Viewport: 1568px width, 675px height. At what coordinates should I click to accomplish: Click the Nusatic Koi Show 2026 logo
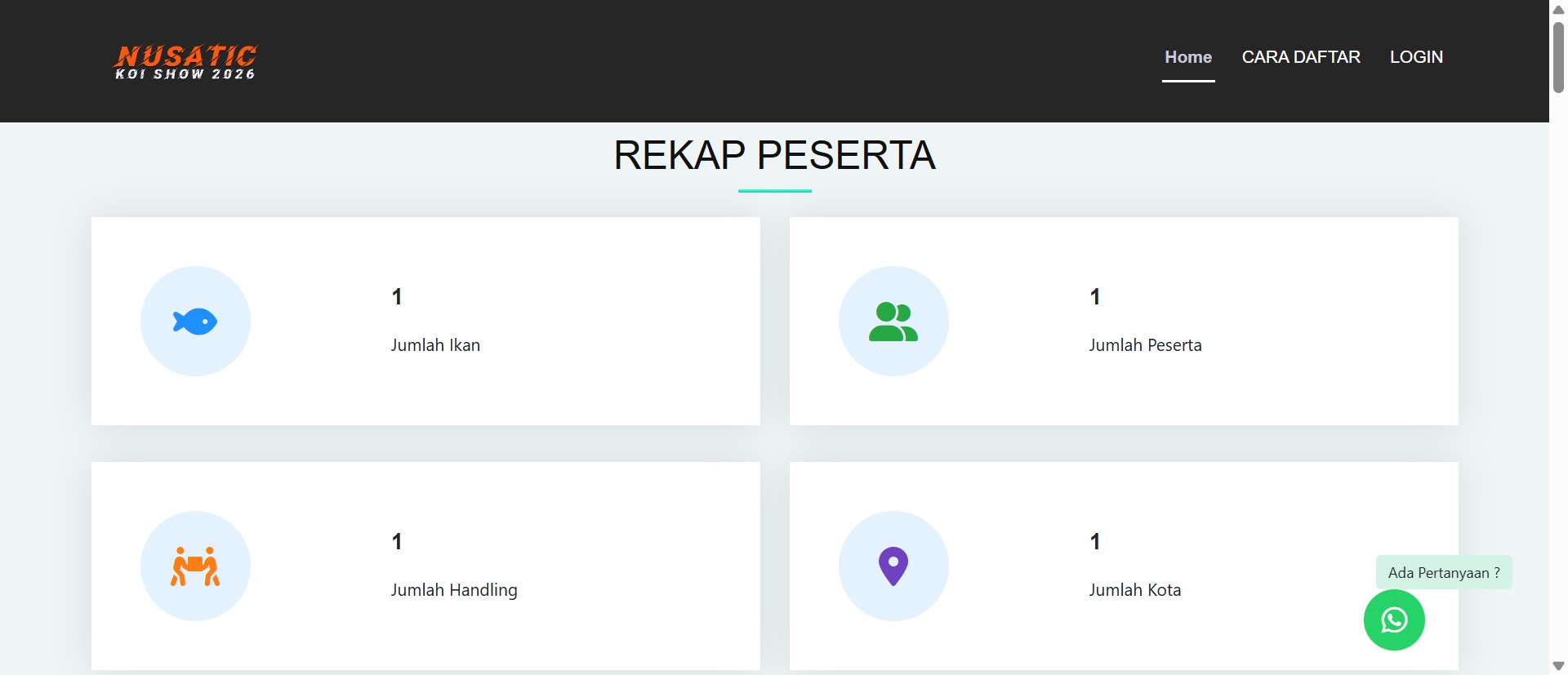point(185,62)
